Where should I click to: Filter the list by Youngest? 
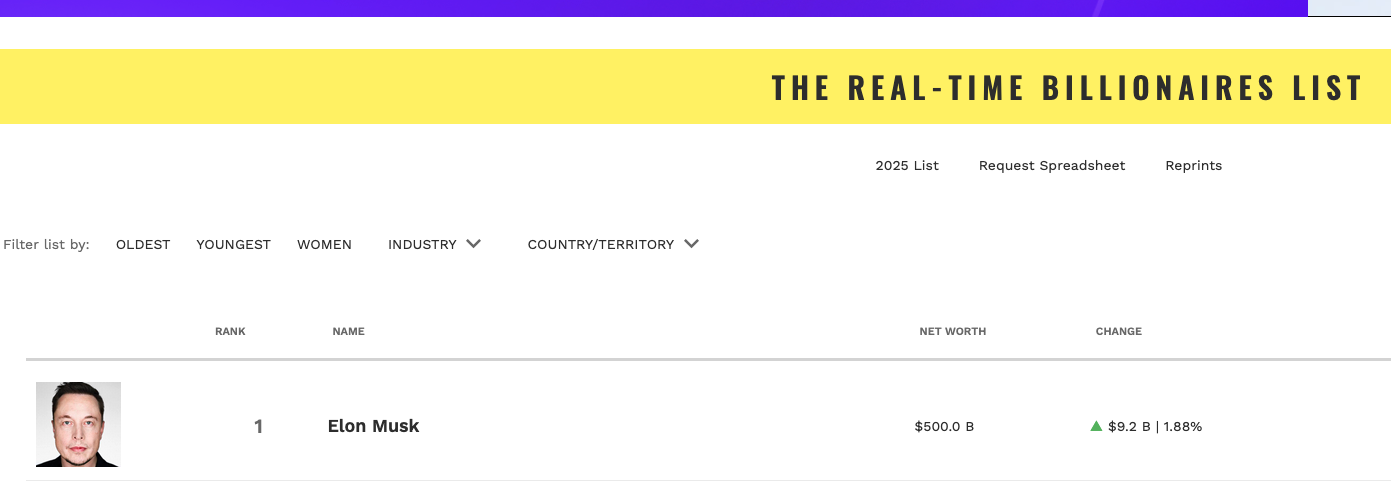click(233, 245)
